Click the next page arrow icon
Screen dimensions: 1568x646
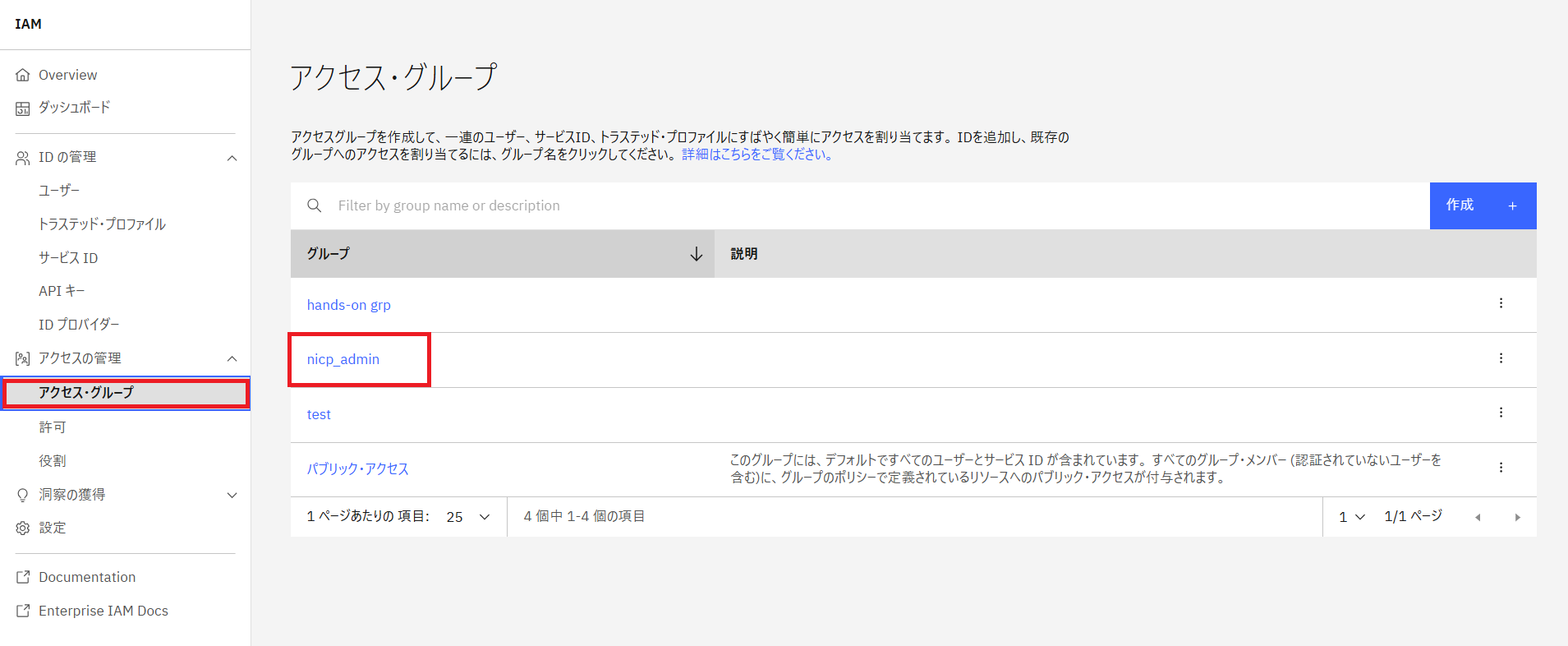[x=1517, y=517]
